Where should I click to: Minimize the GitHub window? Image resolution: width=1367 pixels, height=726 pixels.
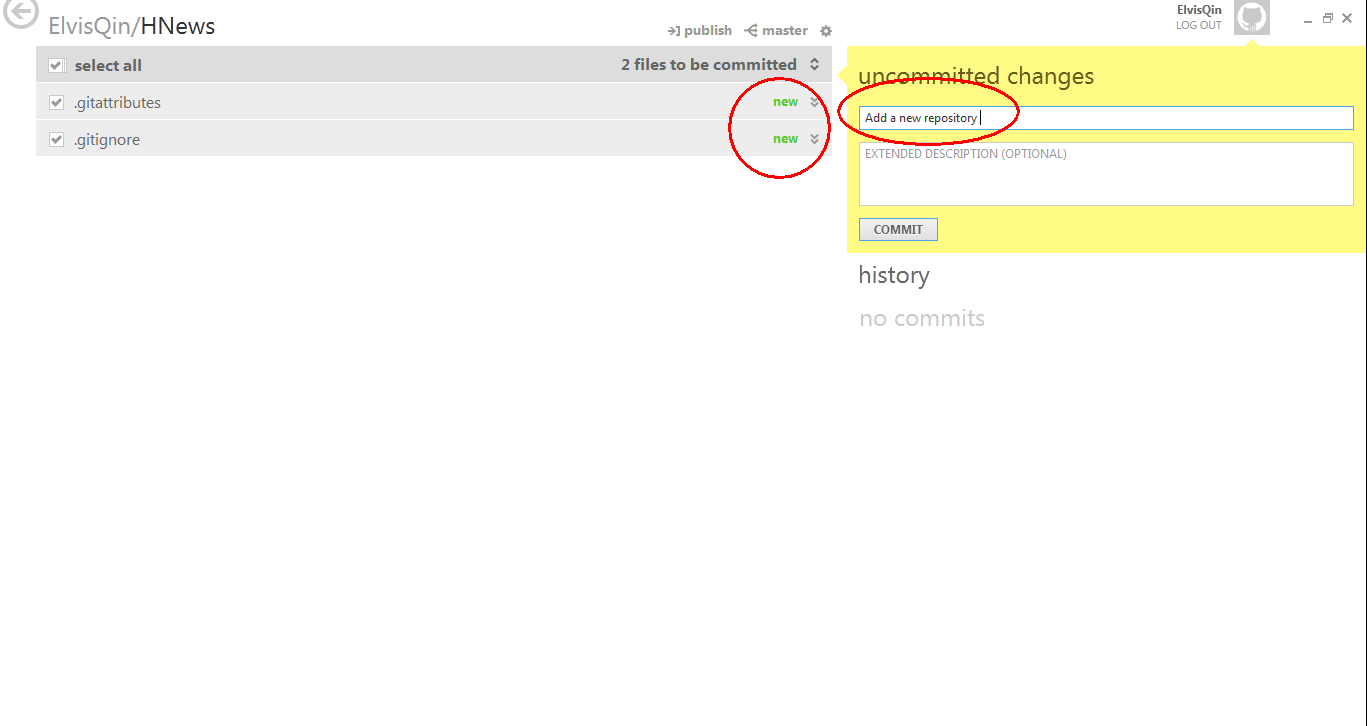coord(1308,19)
